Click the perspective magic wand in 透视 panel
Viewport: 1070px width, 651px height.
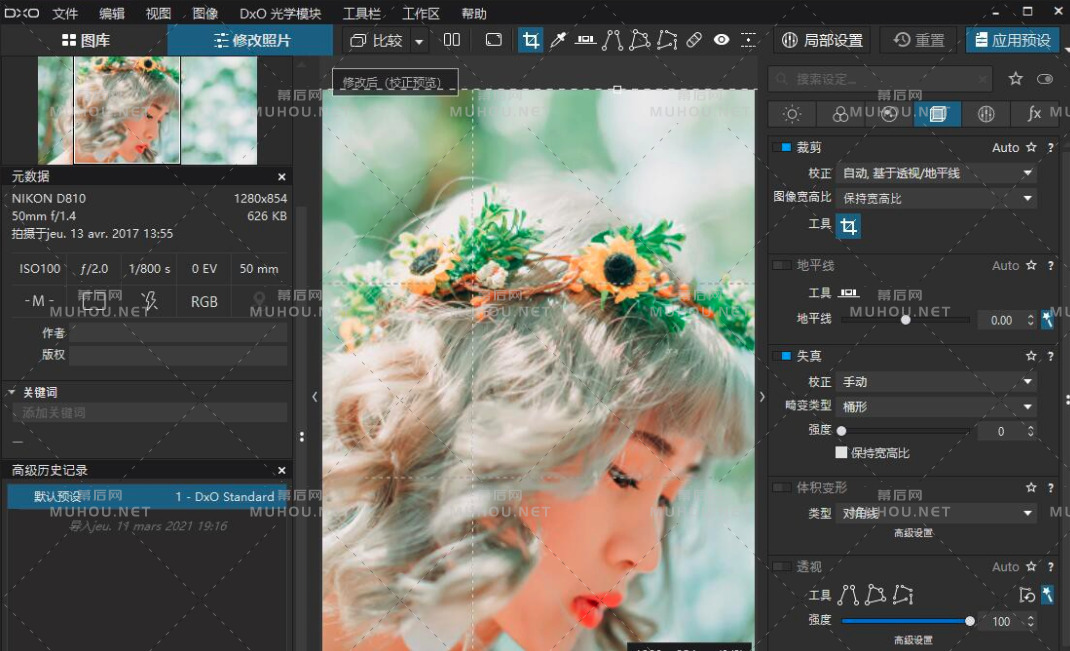(1047, 595)
